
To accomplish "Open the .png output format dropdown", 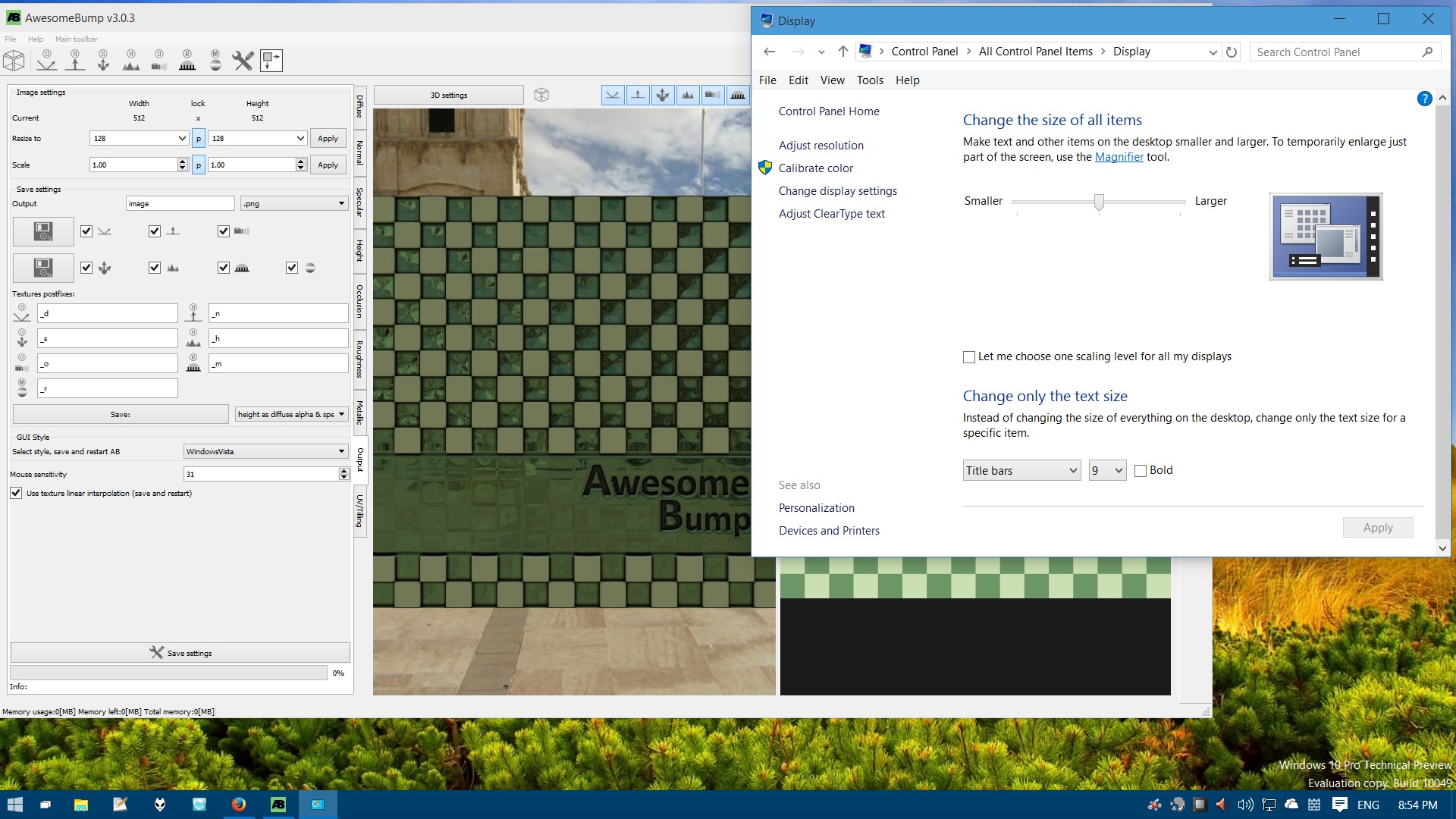I will [294, 203].
